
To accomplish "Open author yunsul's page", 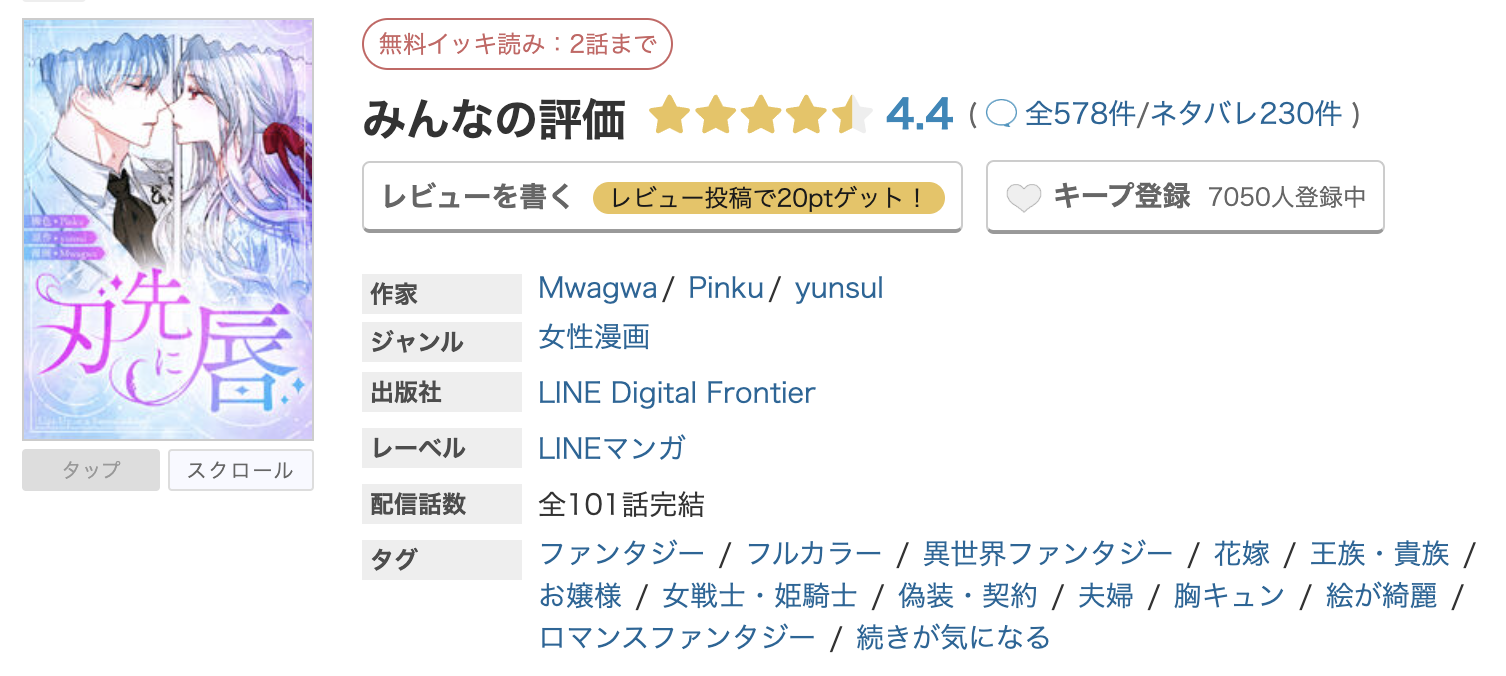I will (x=839, y=289).
